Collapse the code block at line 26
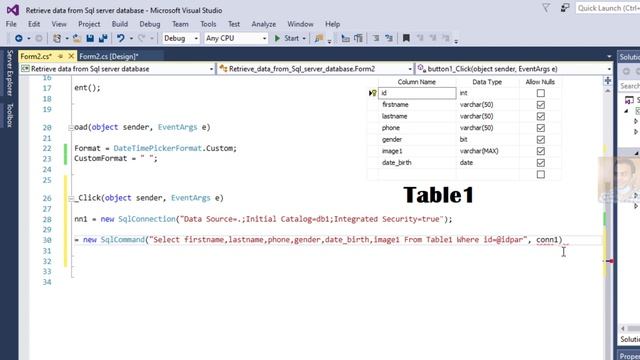 [x=71, y=198]
